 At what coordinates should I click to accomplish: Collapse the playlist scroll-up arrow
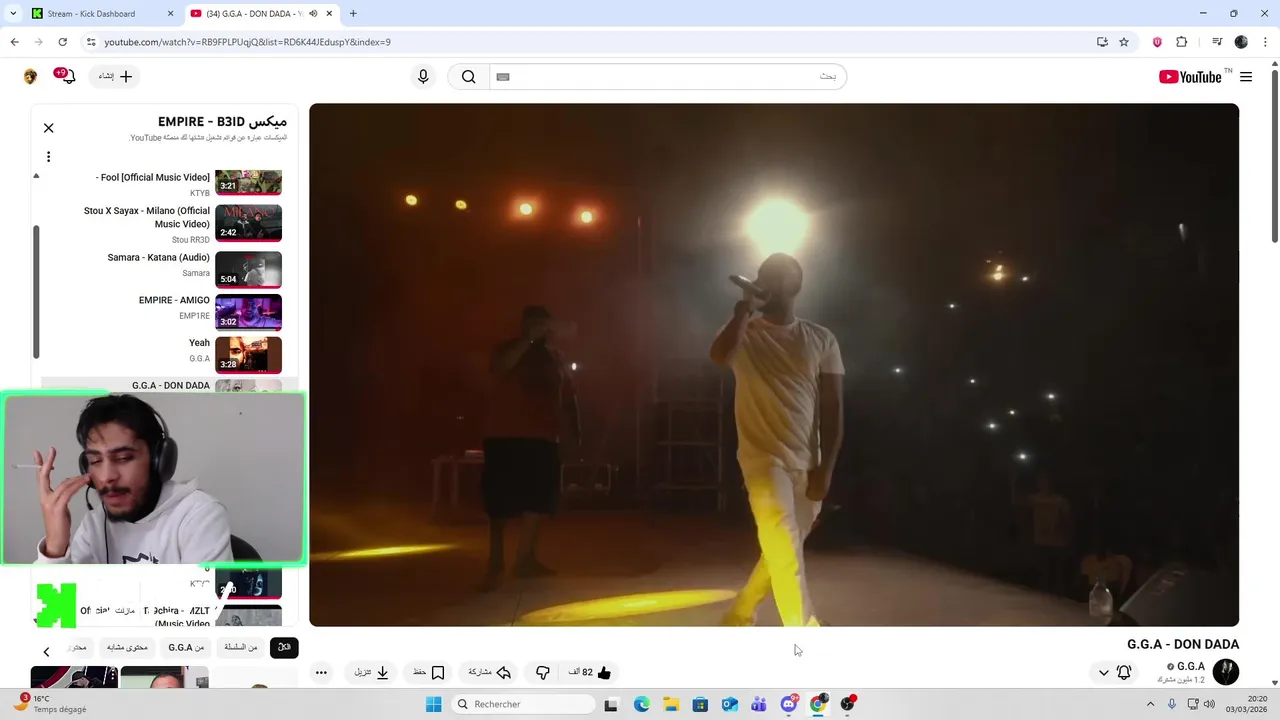(x=36, y=176)
